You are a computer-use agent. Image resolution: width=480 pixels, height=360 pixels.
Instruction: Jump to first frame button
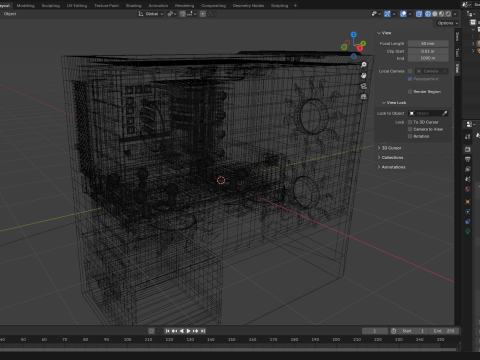point(167,331)
